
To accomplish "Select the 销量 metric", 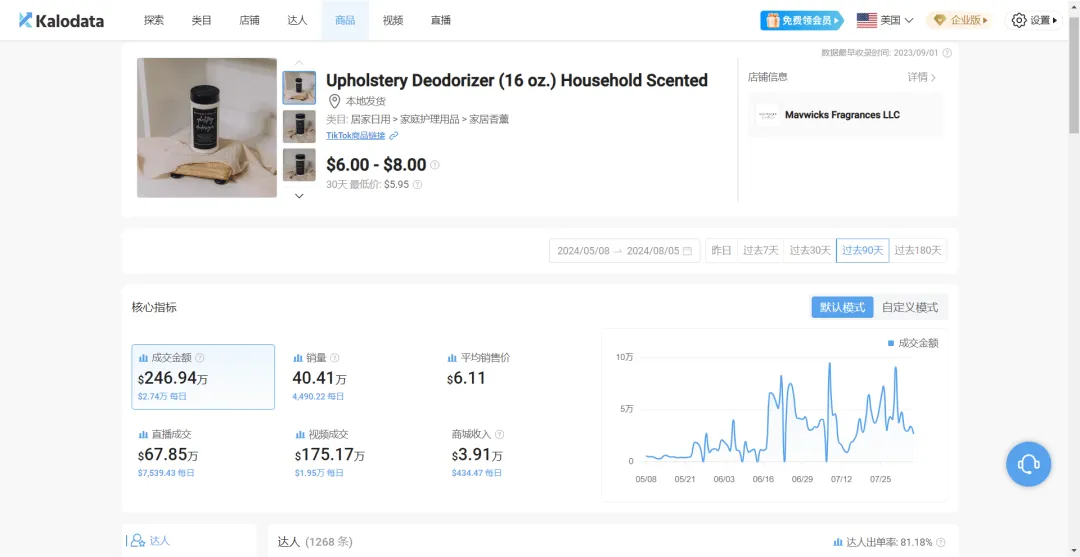I will [320, 377].
